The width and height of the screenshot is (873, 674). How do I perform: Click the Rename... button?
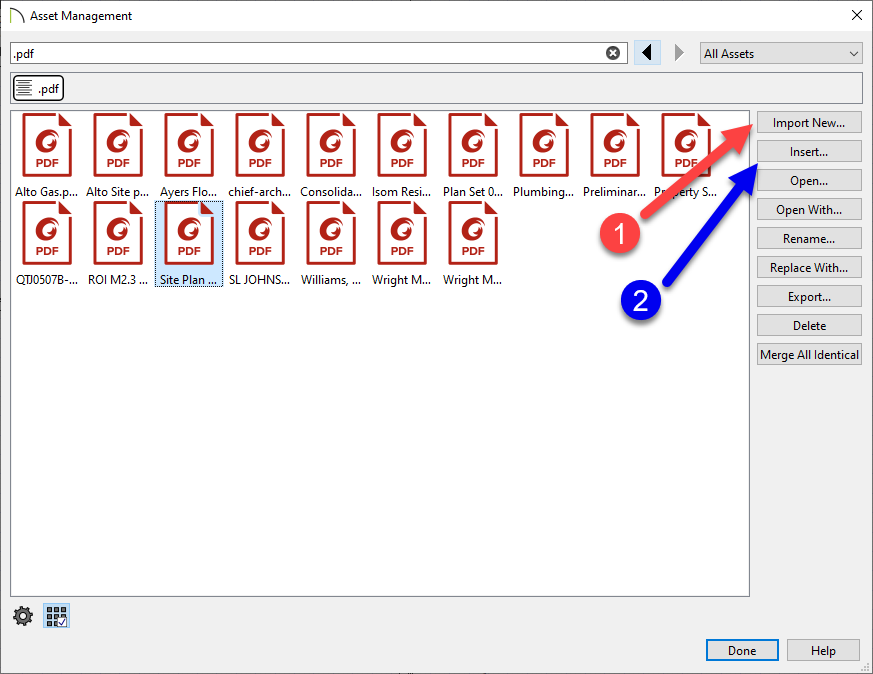(809, 238)
